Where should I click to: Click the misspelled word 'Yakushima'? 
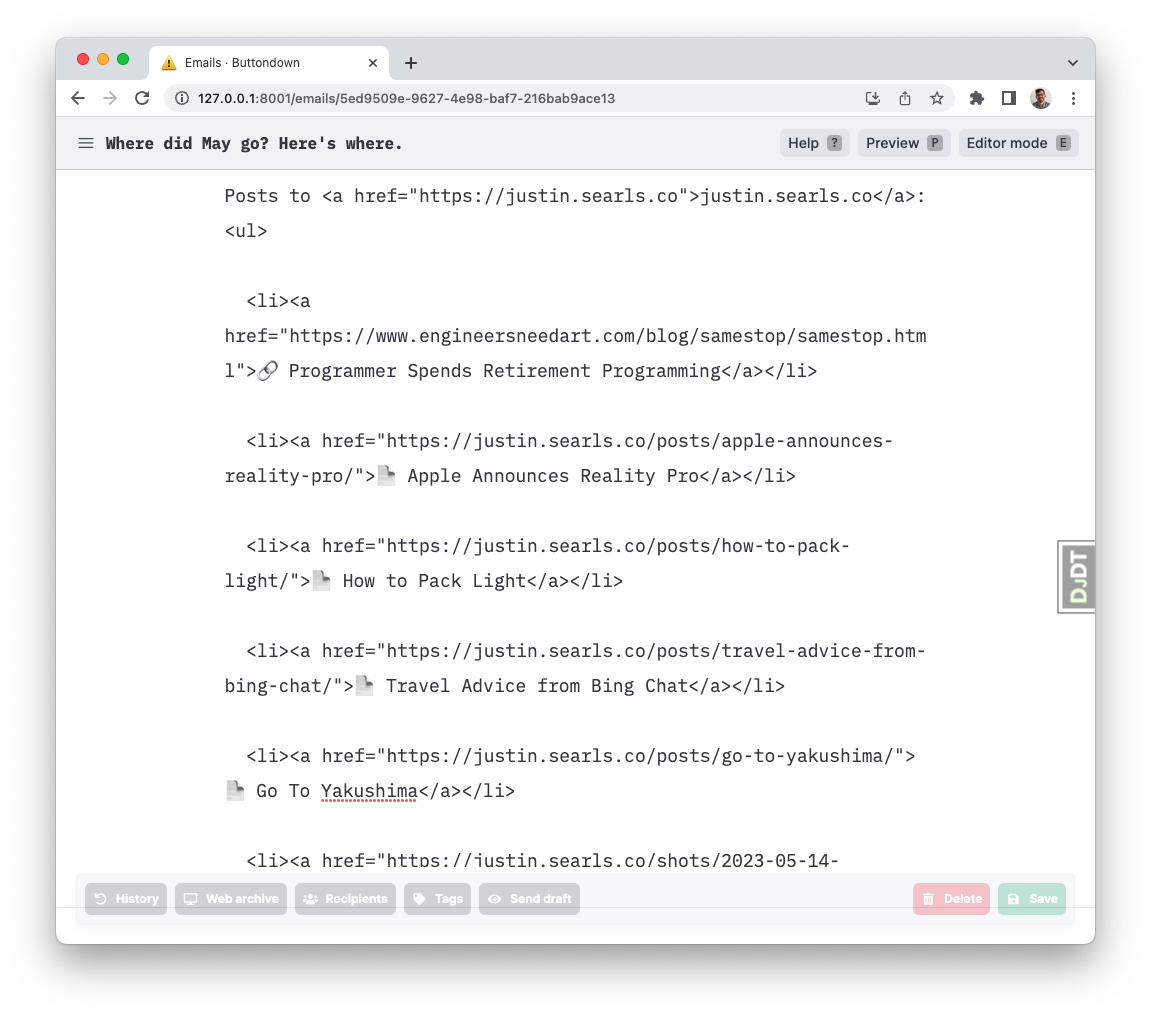pos(369,790)
